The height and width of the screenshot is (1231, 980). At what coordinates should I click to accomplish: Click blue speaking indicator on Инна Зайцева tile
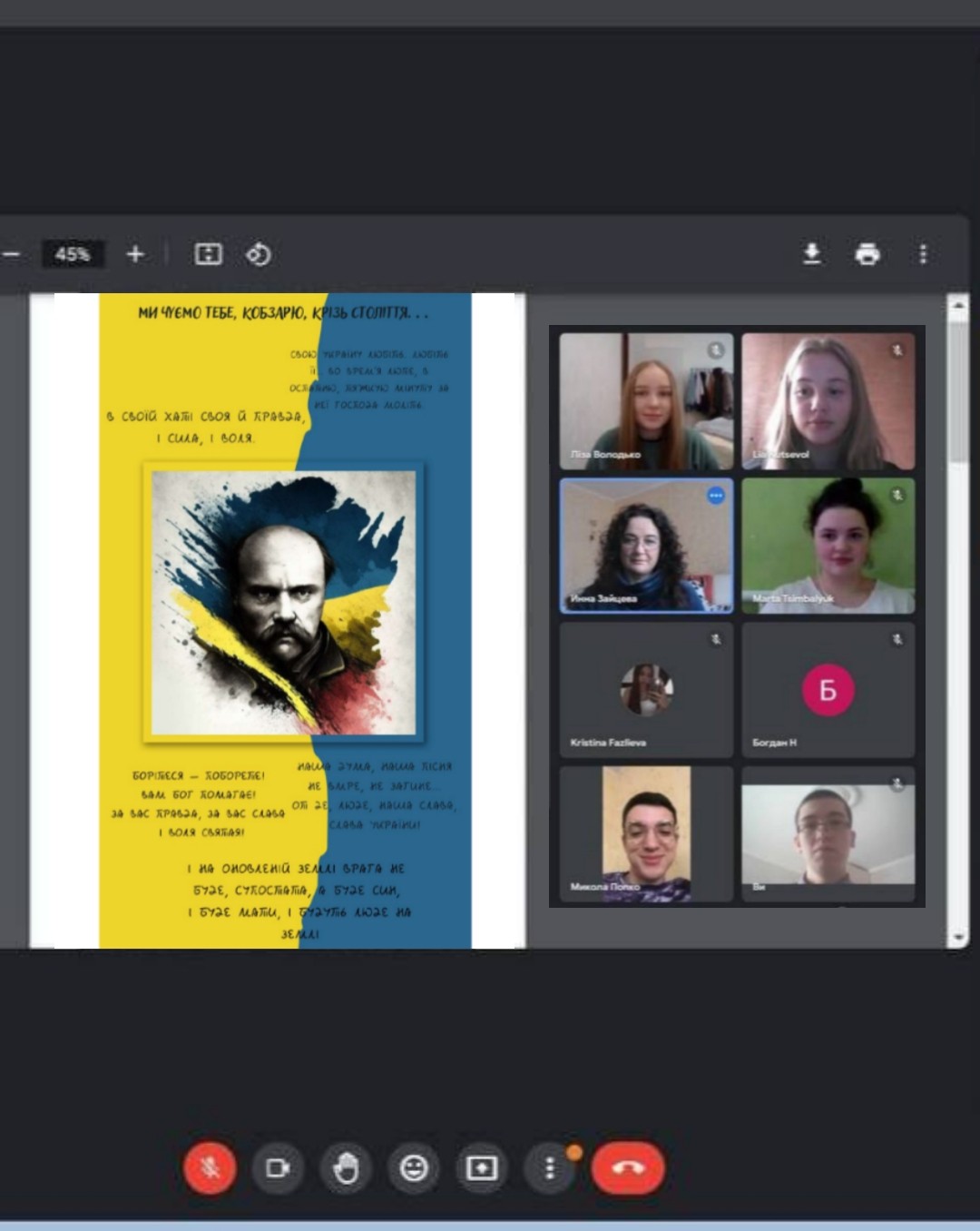coord(716,495)
